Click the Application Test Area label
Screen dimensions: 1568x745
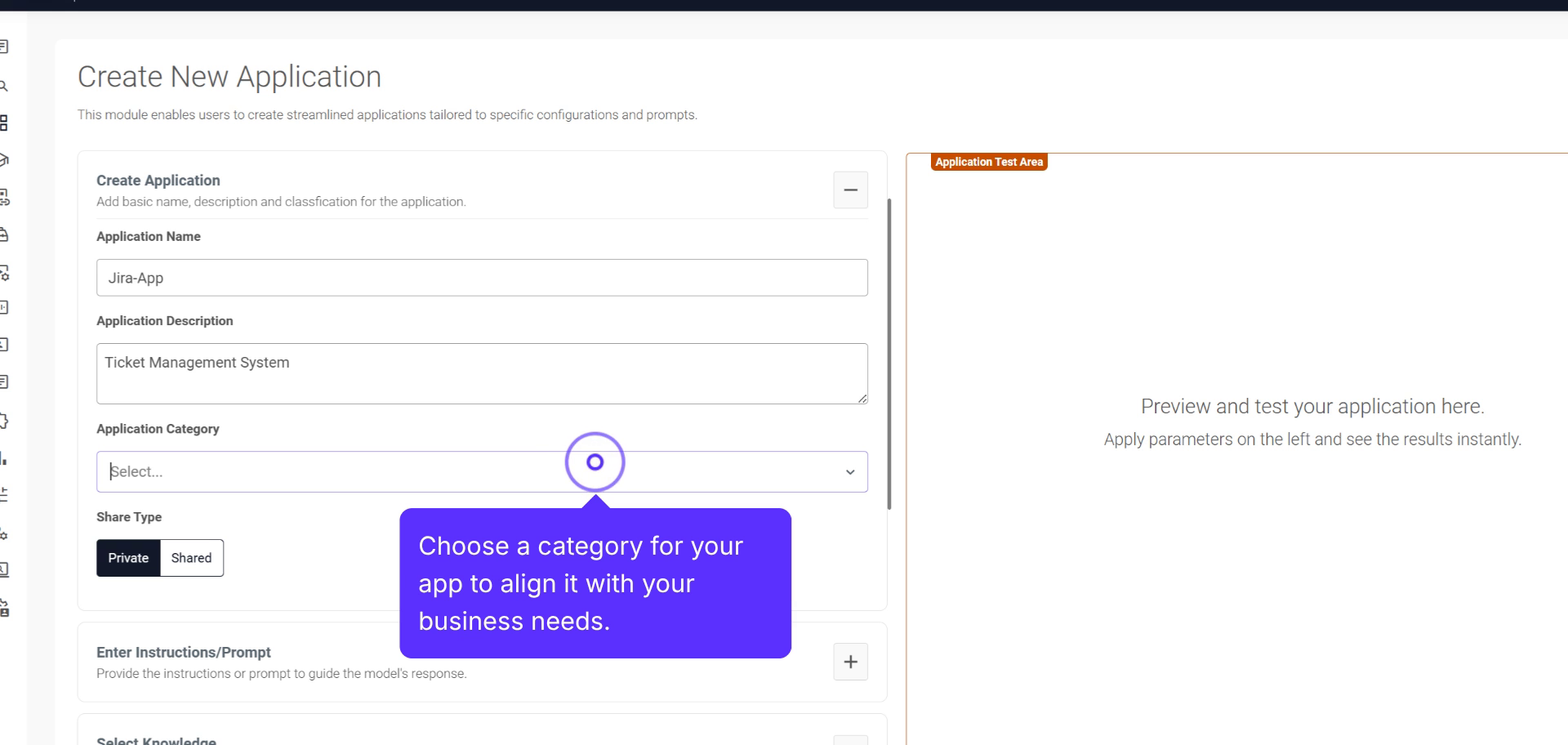[x=988, y=162]
